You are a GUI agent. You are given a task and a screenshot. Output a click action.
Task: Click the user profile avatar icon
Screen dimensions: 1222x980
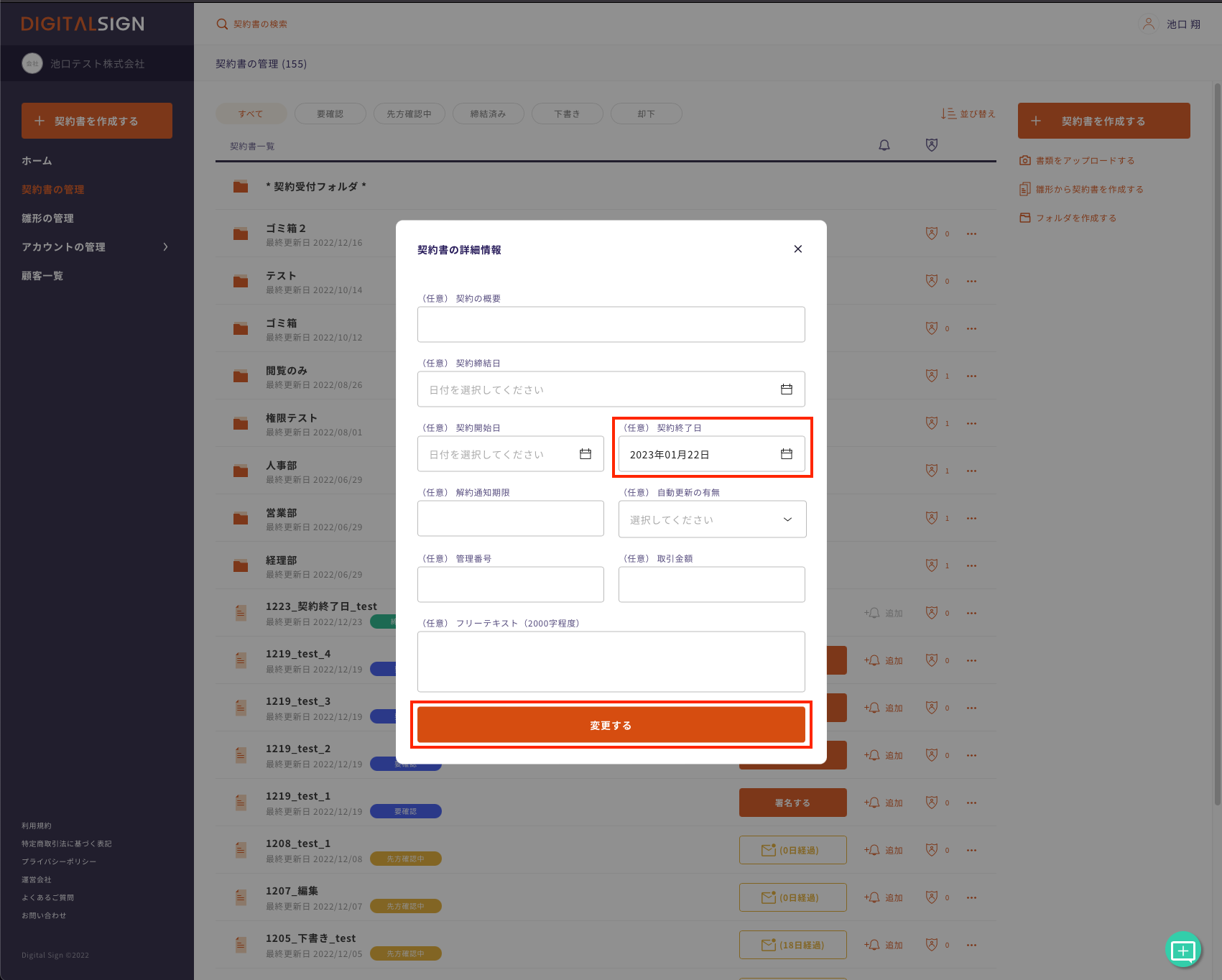point(1148,24)
